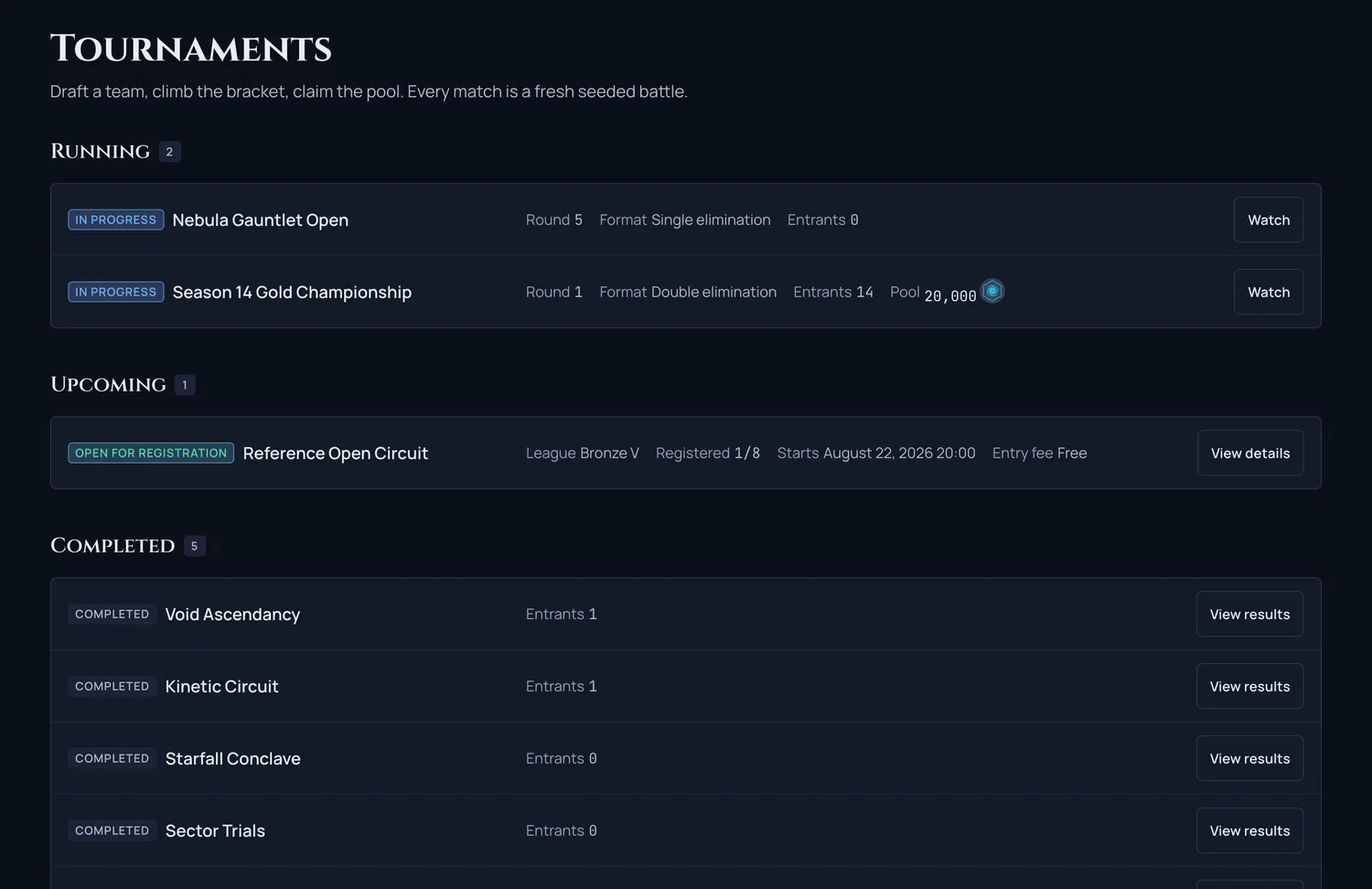
Task: Click the Completed section heading
Action: click(113, 545)
